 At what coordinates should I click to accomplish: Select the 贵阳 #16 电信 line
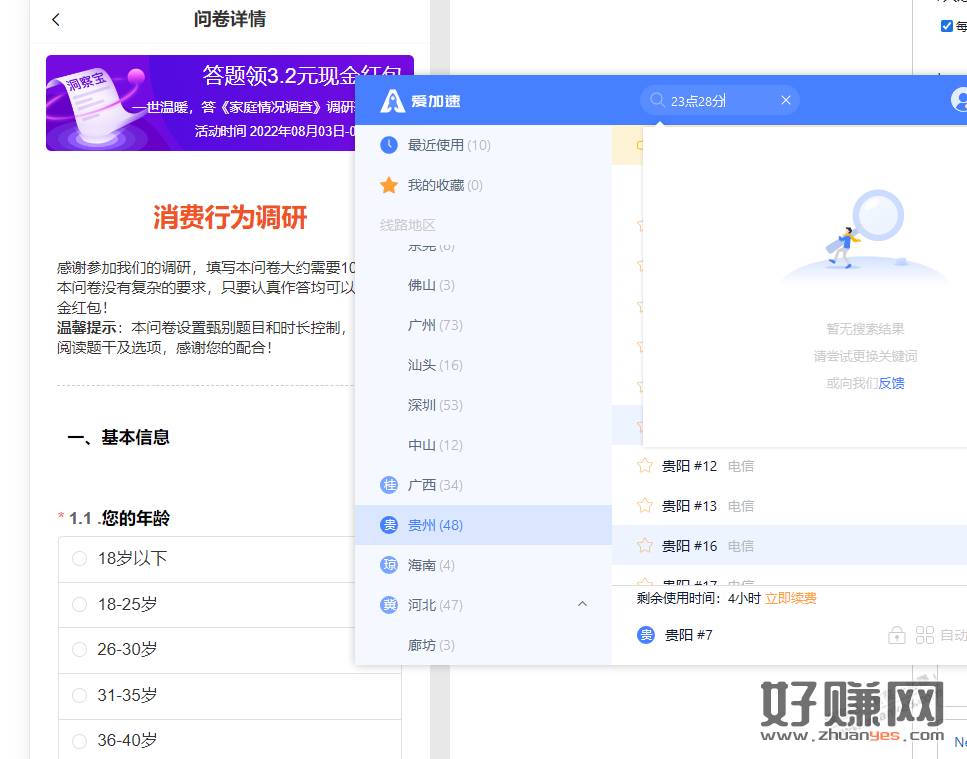[x=789, y=546]
